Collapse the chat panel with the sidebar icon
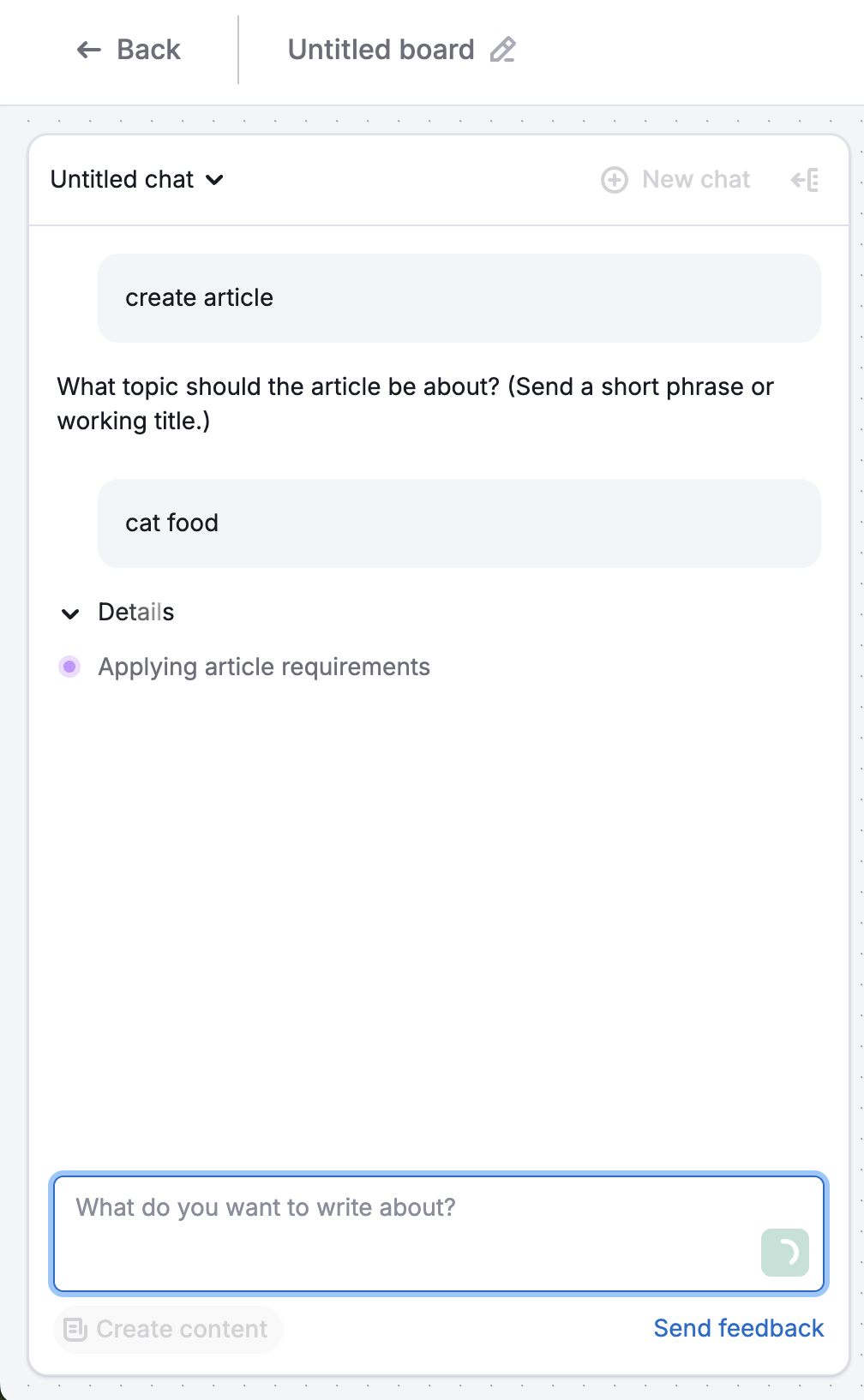864x1400 pixels. click(806, 179)
